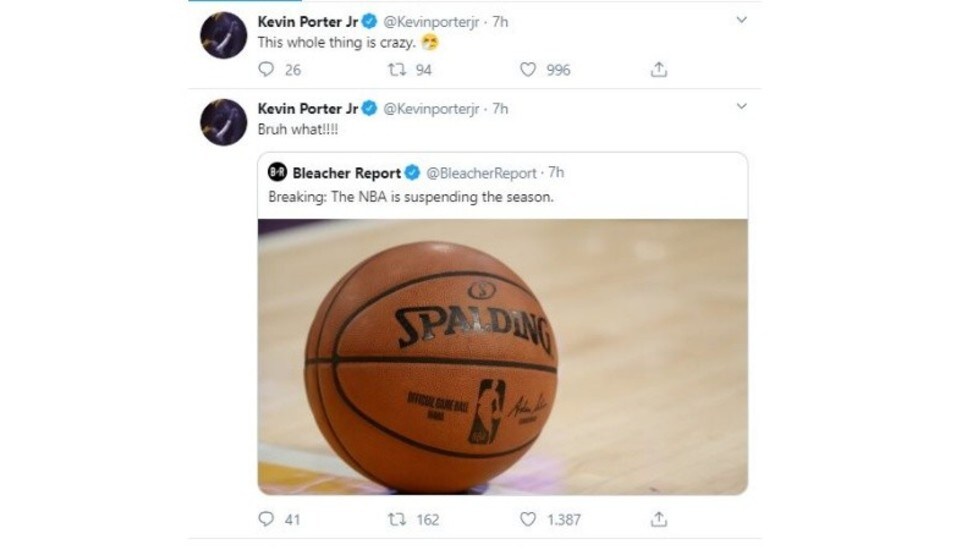Viewport: 978px width, 550px height.
Task: Open the Spalding basketball image
Action: click(x=503, y=357)
